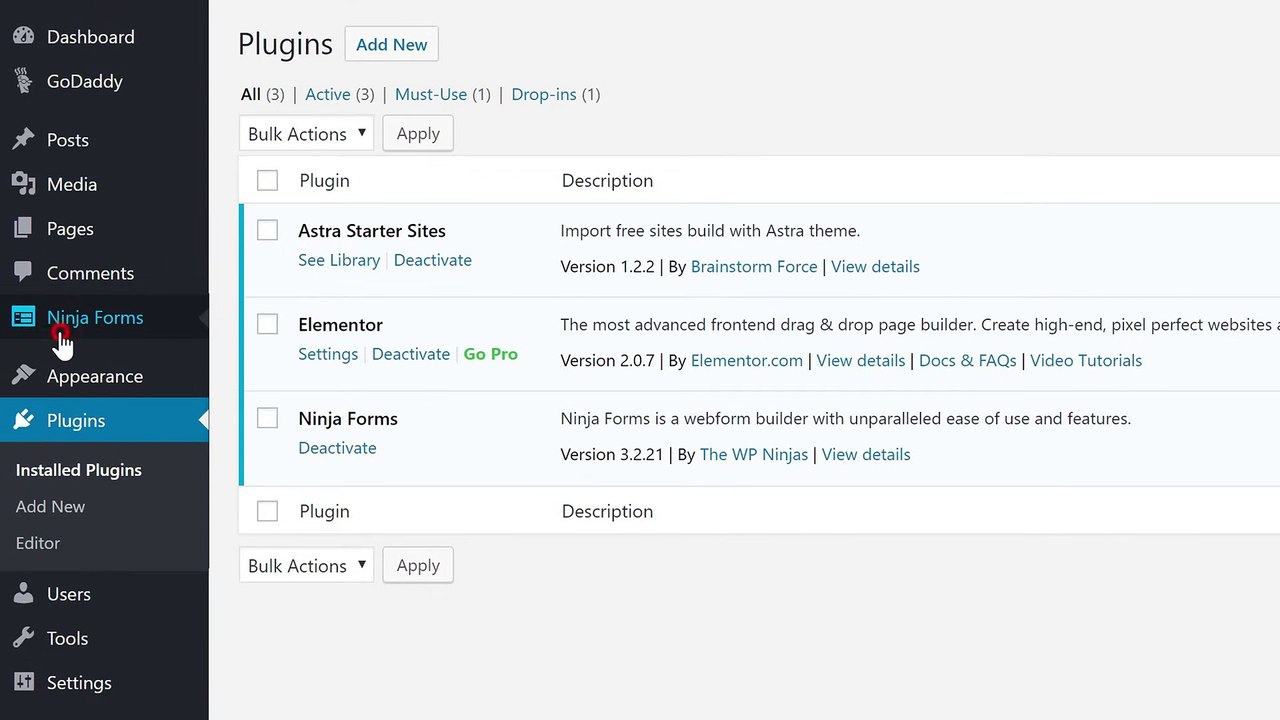Check the Astra Starter Sites checkbox
The height and width of the screenshot is (720, 1280).
(x=267, y=230)
